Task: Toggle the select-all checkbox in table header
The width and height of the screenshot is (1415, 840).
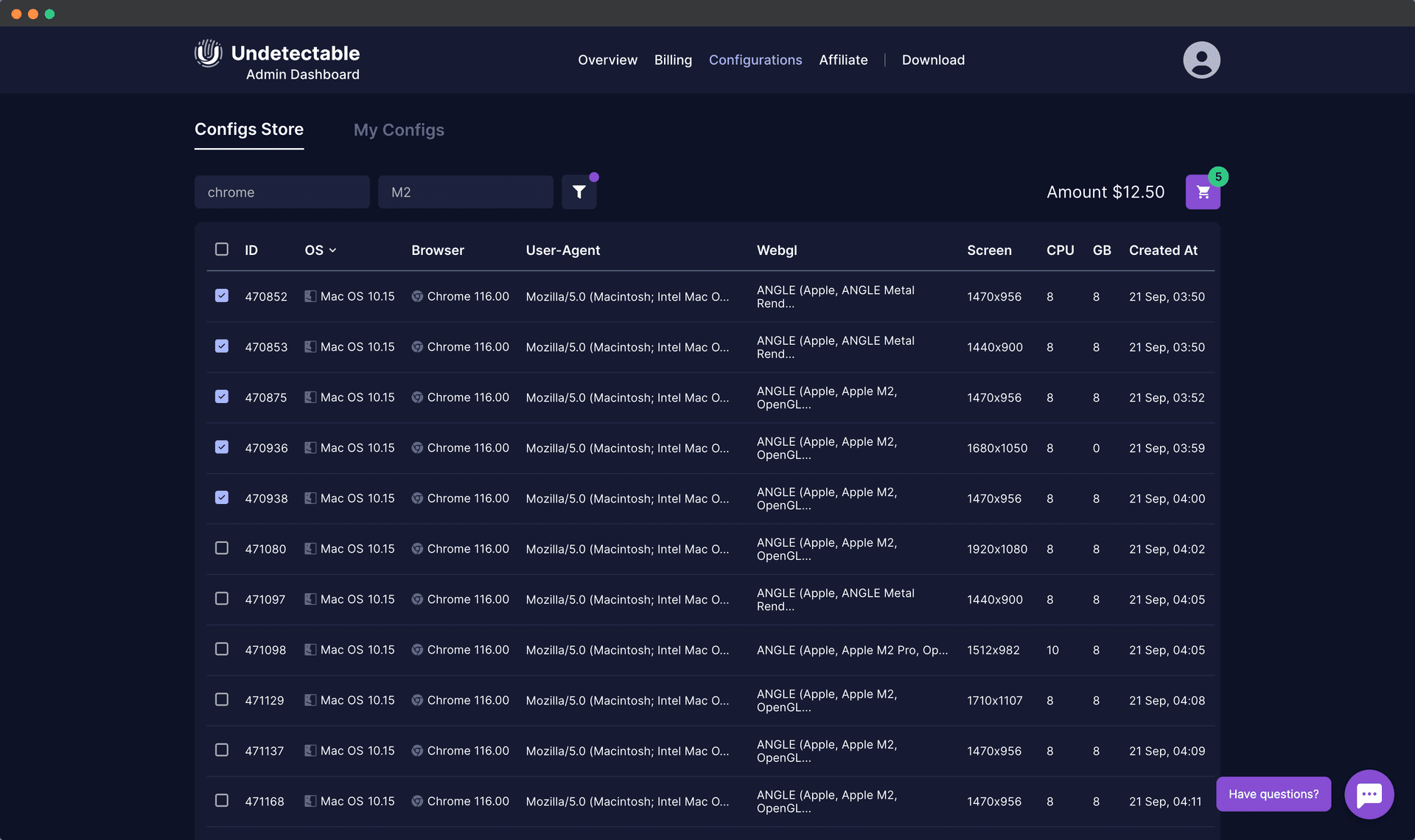Action: click(x=222, y=249)
